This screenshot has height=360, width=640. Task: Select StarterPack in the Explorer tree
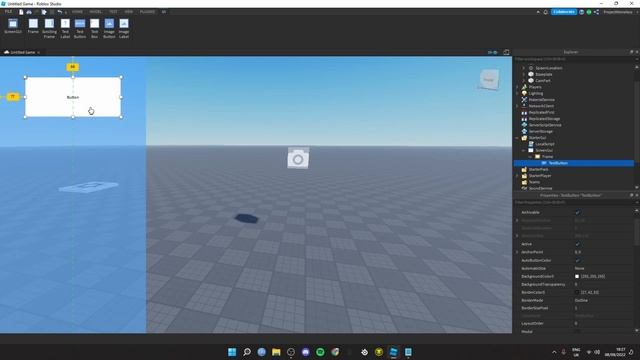point(539,169)
